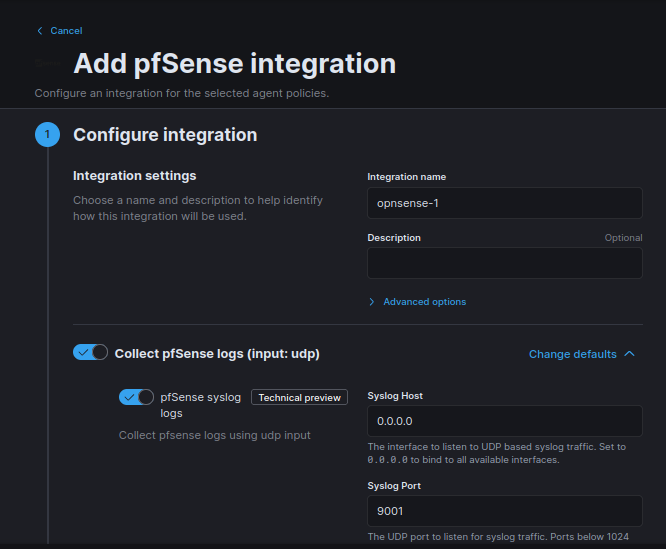Disable the Collect pfSense logs switch
This screenshot has width=666, height=549.
point(91,353)
